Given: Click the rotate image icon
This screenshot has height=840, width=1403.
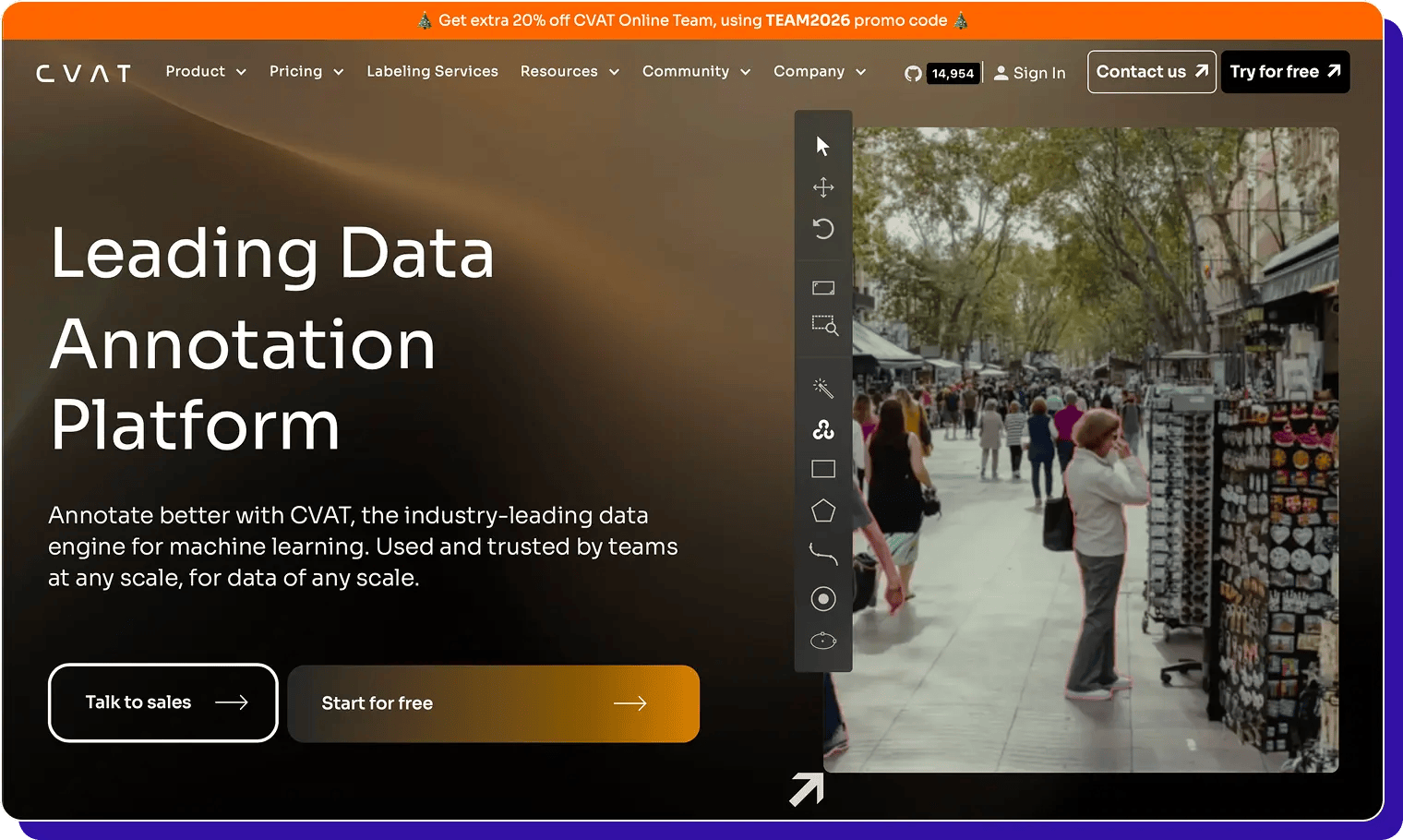Looking at the screenshot, I should tap(823, 228).
